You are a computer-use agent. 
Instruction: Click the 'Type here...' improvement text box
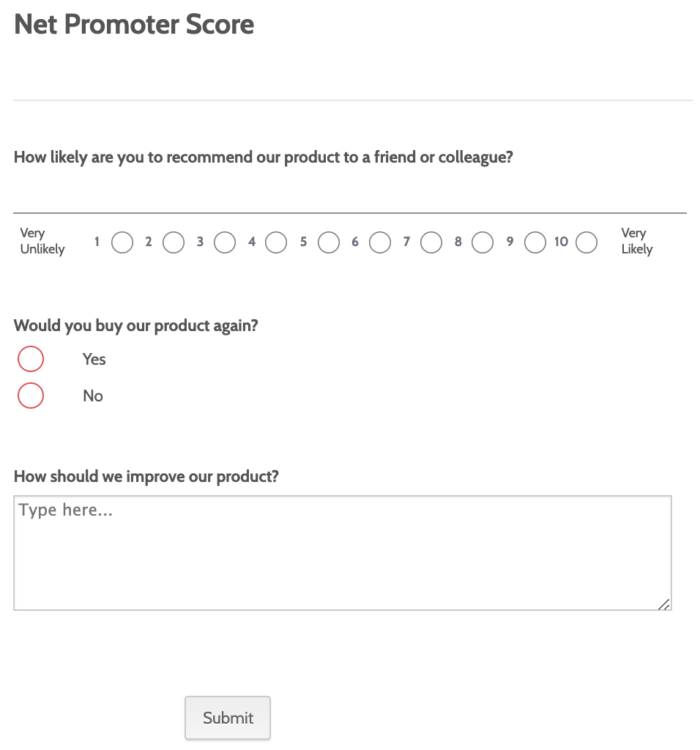coord(342,552)
